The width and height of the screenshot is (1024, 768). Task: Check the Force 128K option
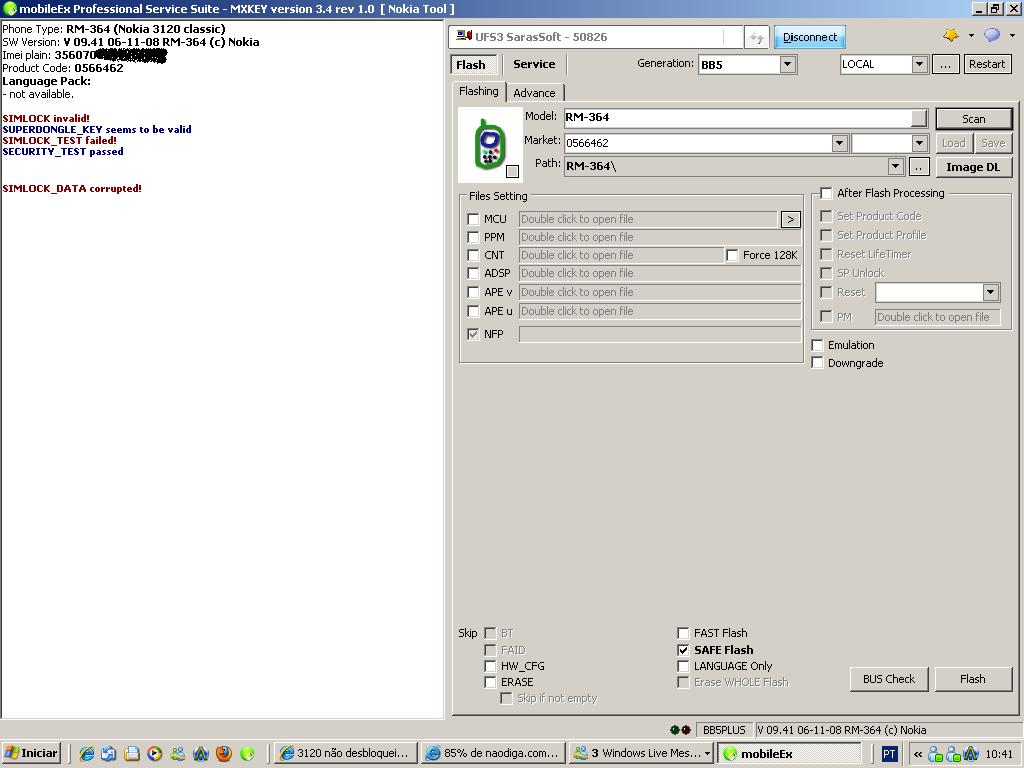click(732, 255)
